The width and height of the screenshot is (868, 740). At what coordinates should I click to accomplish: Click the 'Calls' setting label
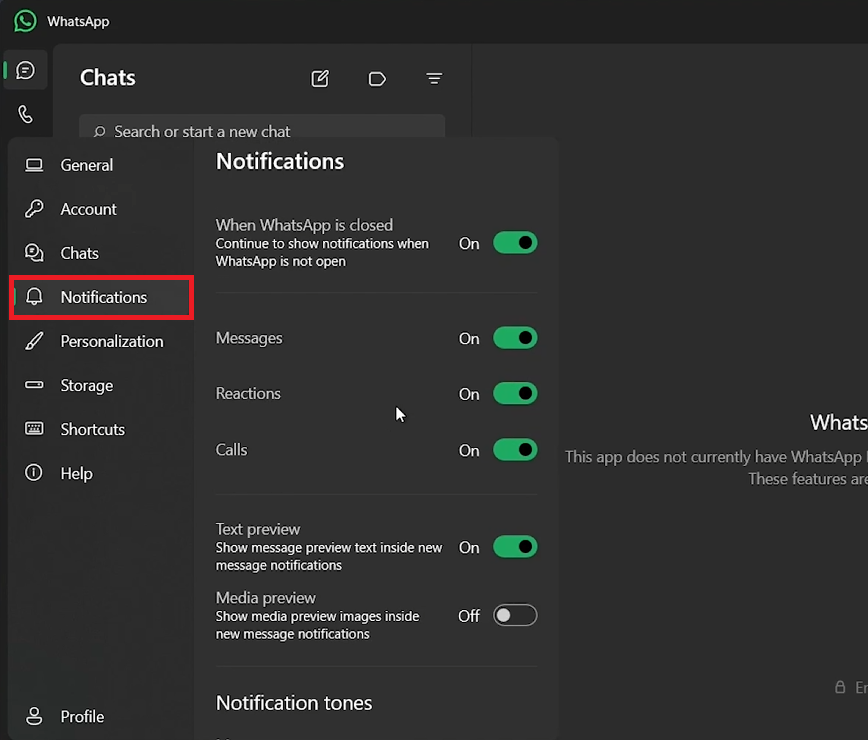[231, 449]
